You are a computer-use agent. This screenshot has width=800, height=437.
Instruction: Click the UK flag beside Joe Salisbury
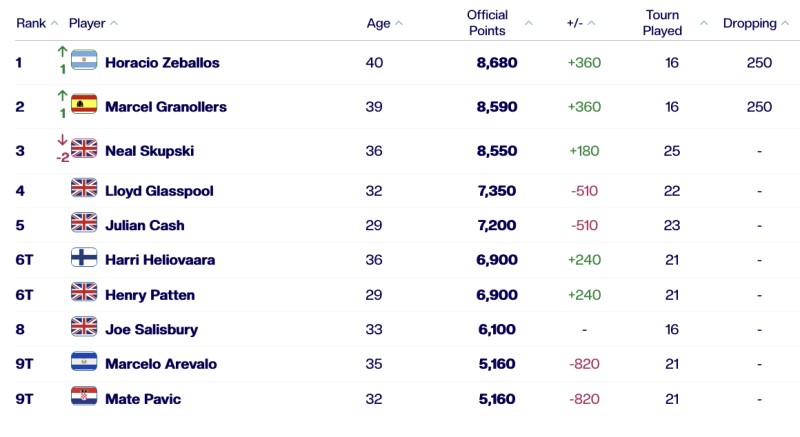pyautogui.click(x=84, y=326)
